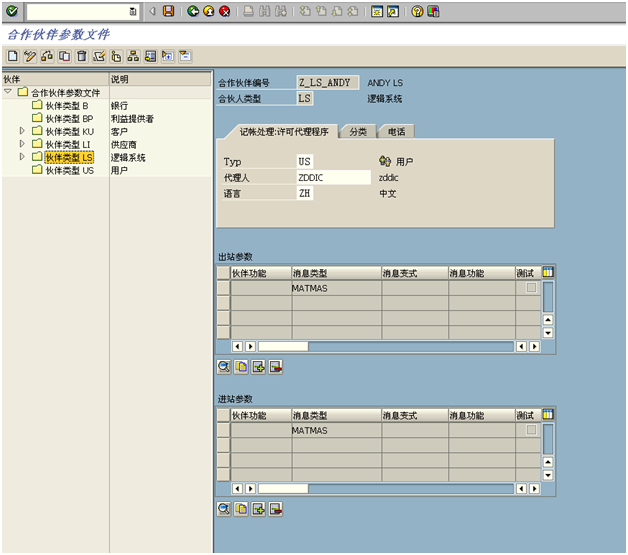Expand the 伙伴类型 KU node
Viewport: 628px width, 555px height.
tap(22, 131)
